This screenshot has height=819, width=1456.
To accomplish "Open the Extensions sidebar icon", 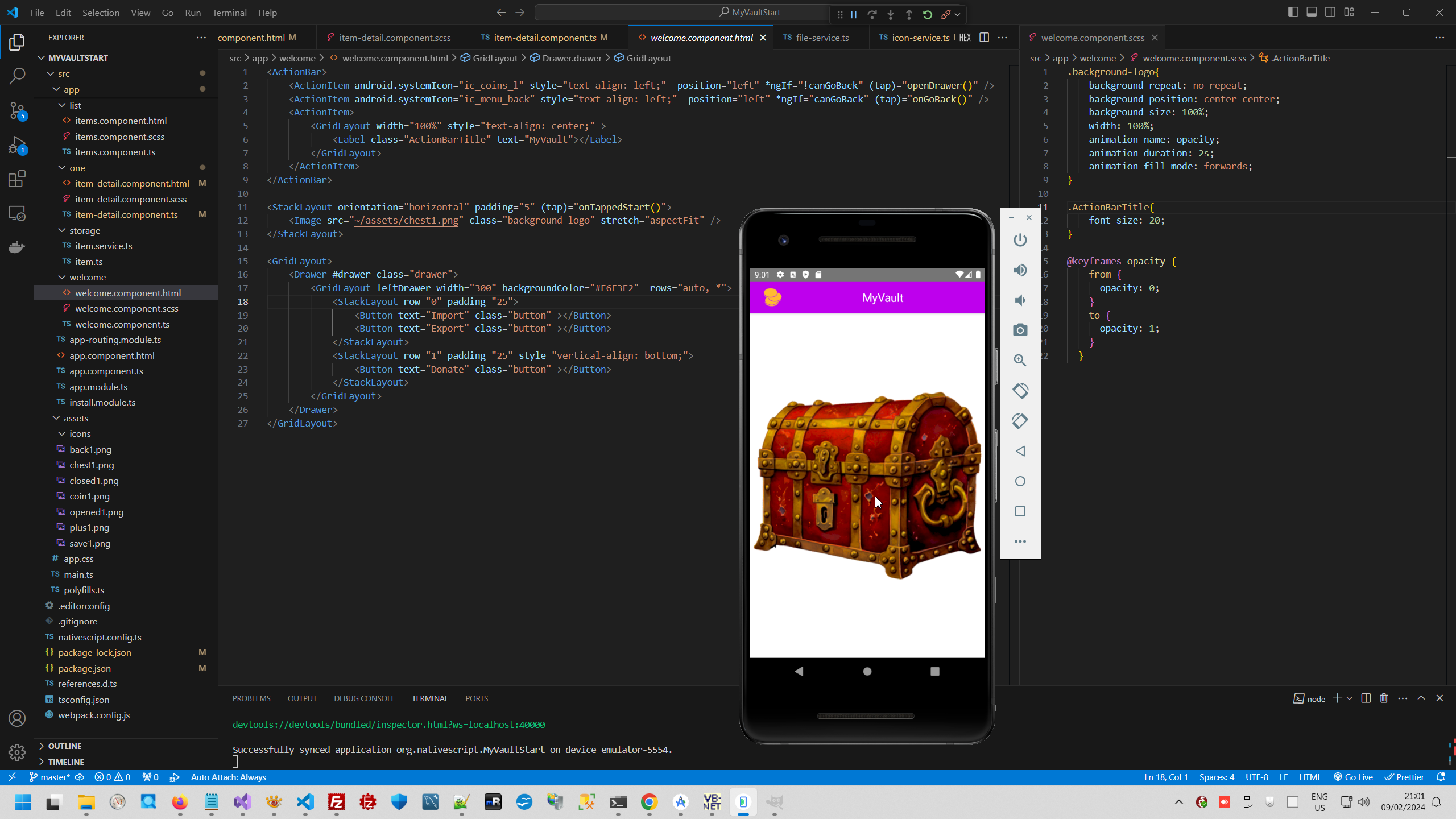I will point(17,179).
